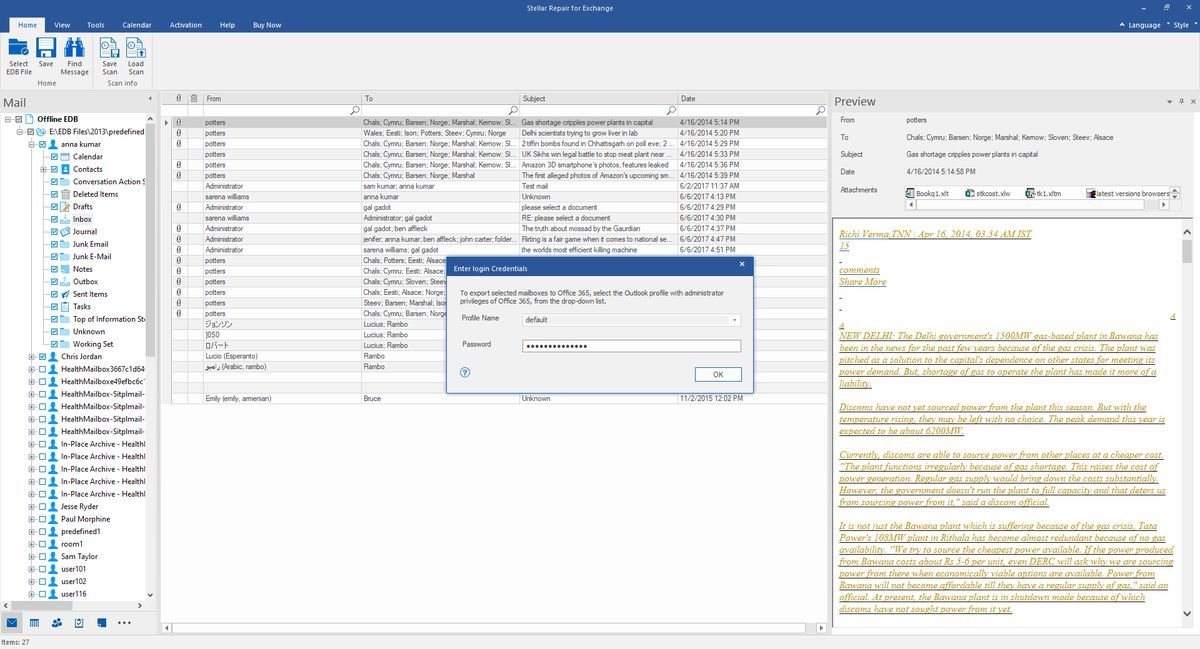This screenshot has height=649, width=1200.
Task: Sort messages by the Subject column header
Action: pyautogui.click(x=598, y=98)
